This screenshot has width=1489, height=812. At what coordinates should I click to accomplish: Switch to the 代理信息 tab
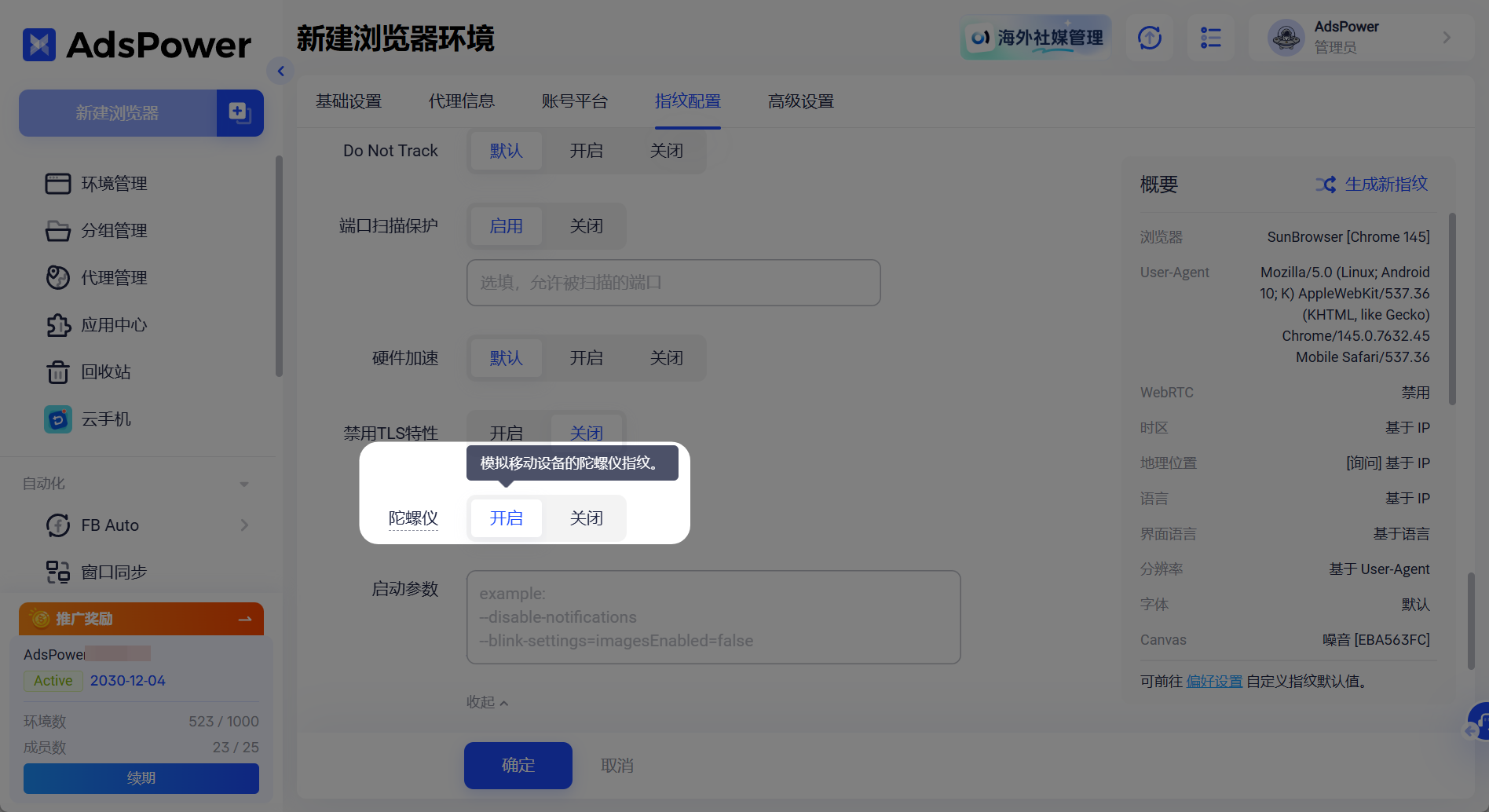click(462, 101)
